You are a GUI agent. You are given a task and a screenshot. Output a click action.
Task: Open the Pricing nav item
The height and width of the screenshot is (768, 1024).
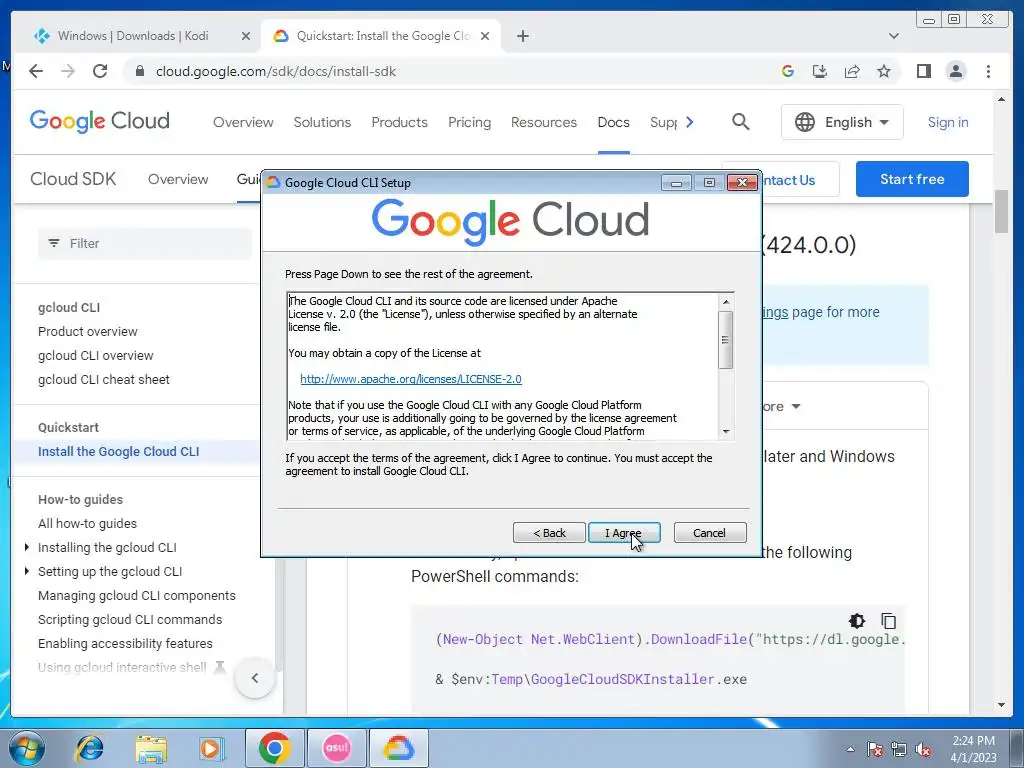click(469, 122)
